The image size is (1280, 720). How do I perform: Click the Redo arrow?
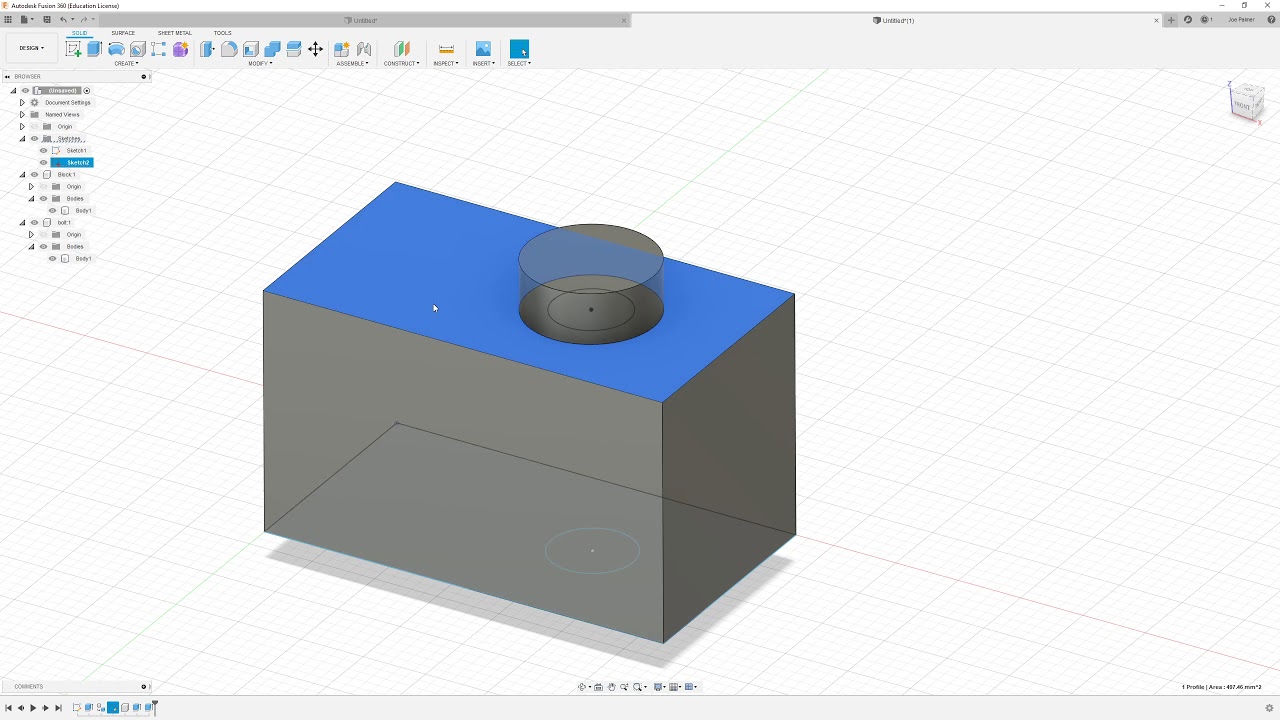84,19
